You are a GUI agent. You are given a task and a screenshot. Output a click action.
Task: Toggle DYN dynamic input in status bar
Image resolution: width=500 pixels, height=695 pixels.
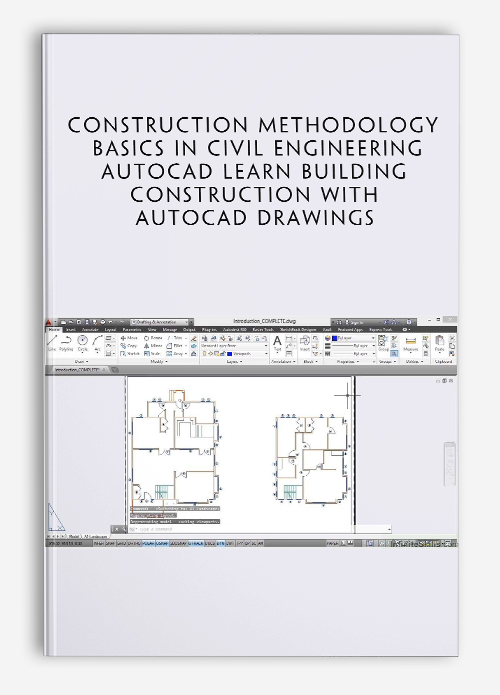coord(220,543)
